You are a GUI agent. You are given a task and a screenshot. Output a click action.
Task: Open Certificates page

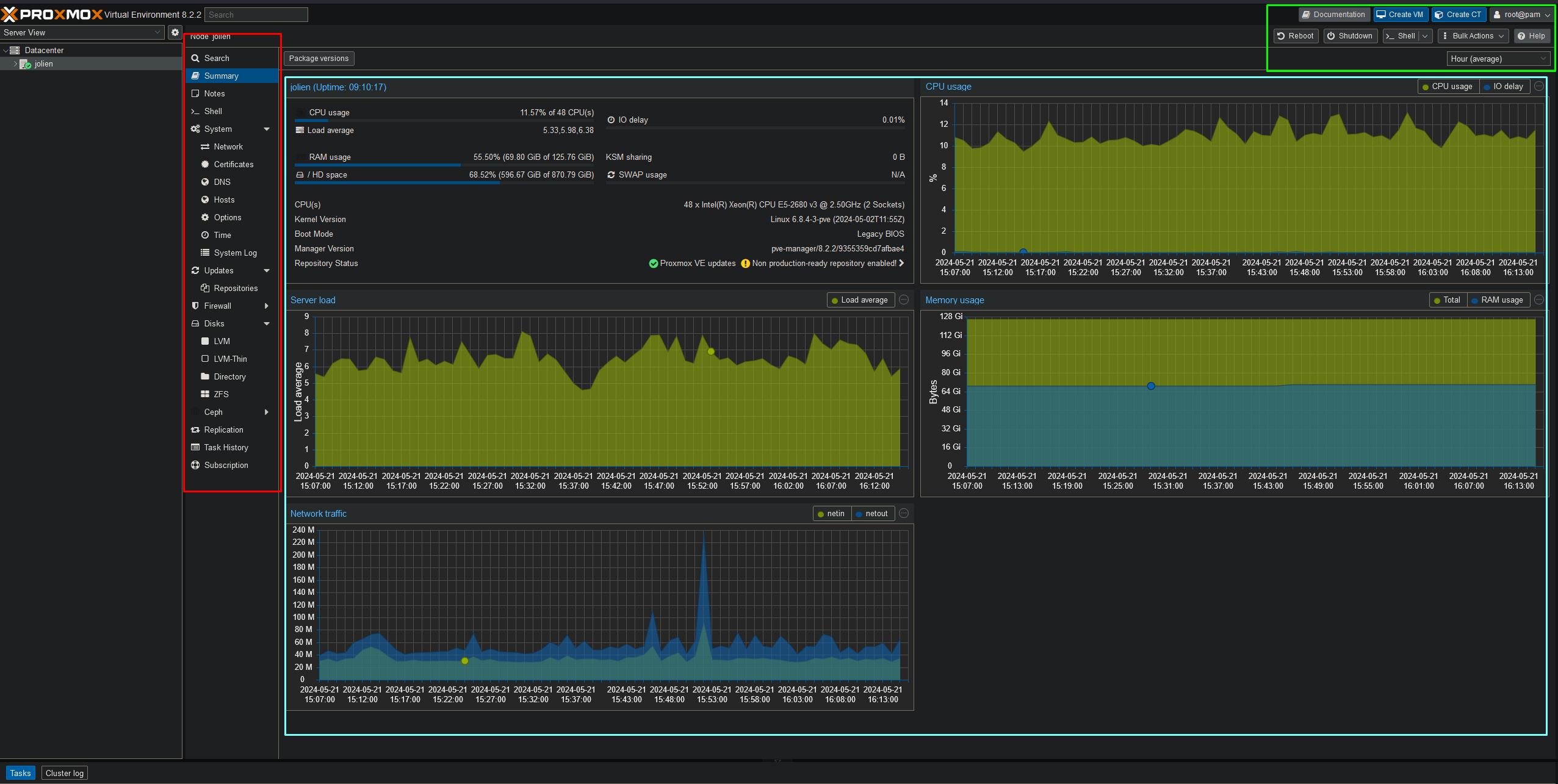(232, 164)
